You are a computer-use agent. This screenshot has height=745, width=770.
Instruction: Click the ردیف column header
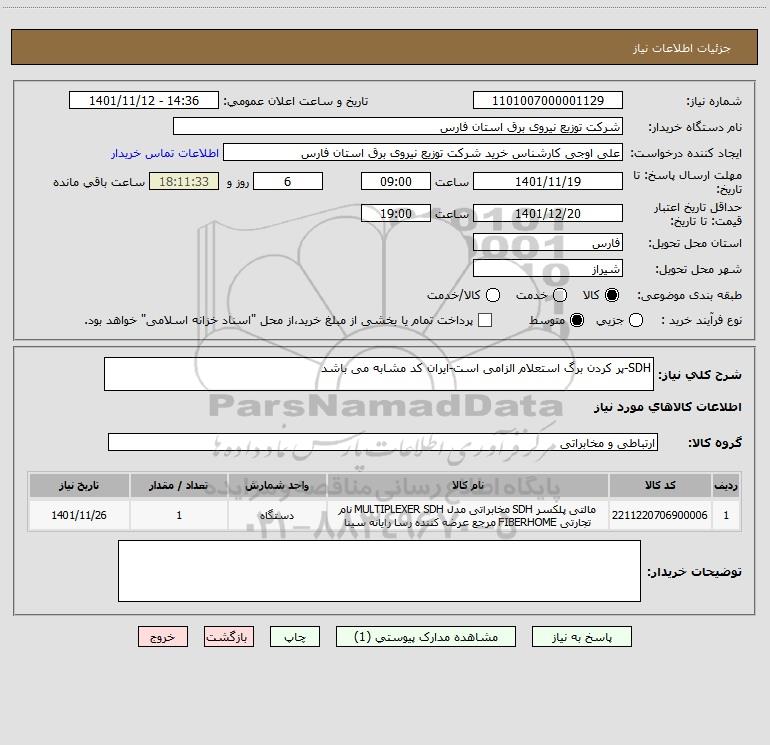pos(726,485)
